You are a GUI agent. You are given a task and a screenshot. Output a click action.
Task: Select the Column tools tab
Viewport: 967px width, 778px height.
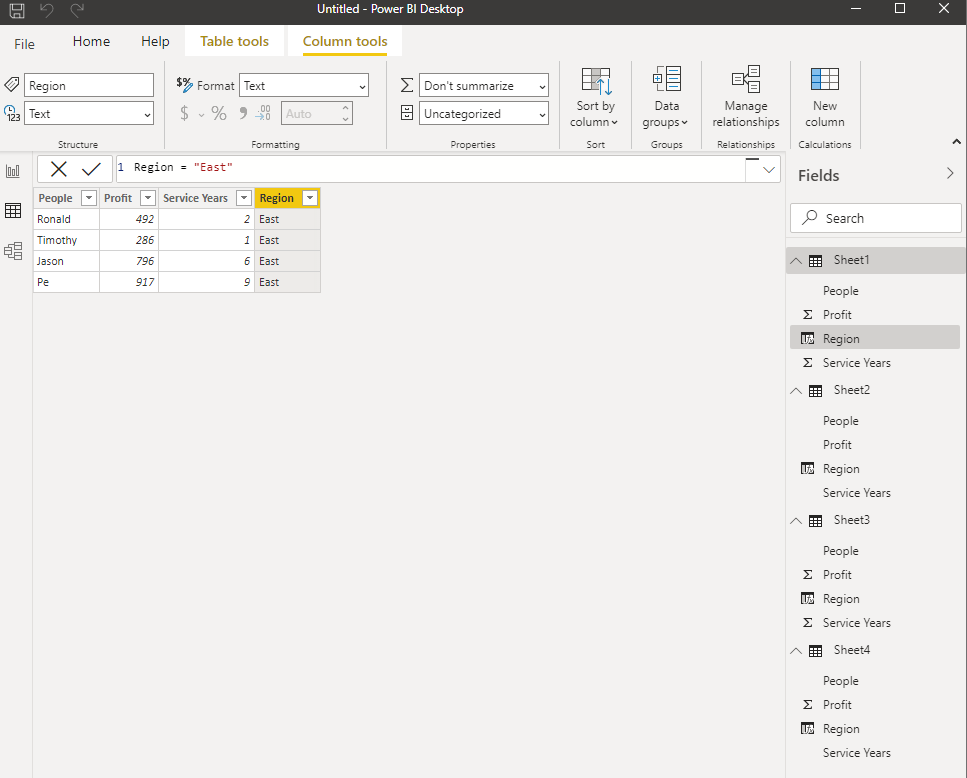[x=345, y=41]
